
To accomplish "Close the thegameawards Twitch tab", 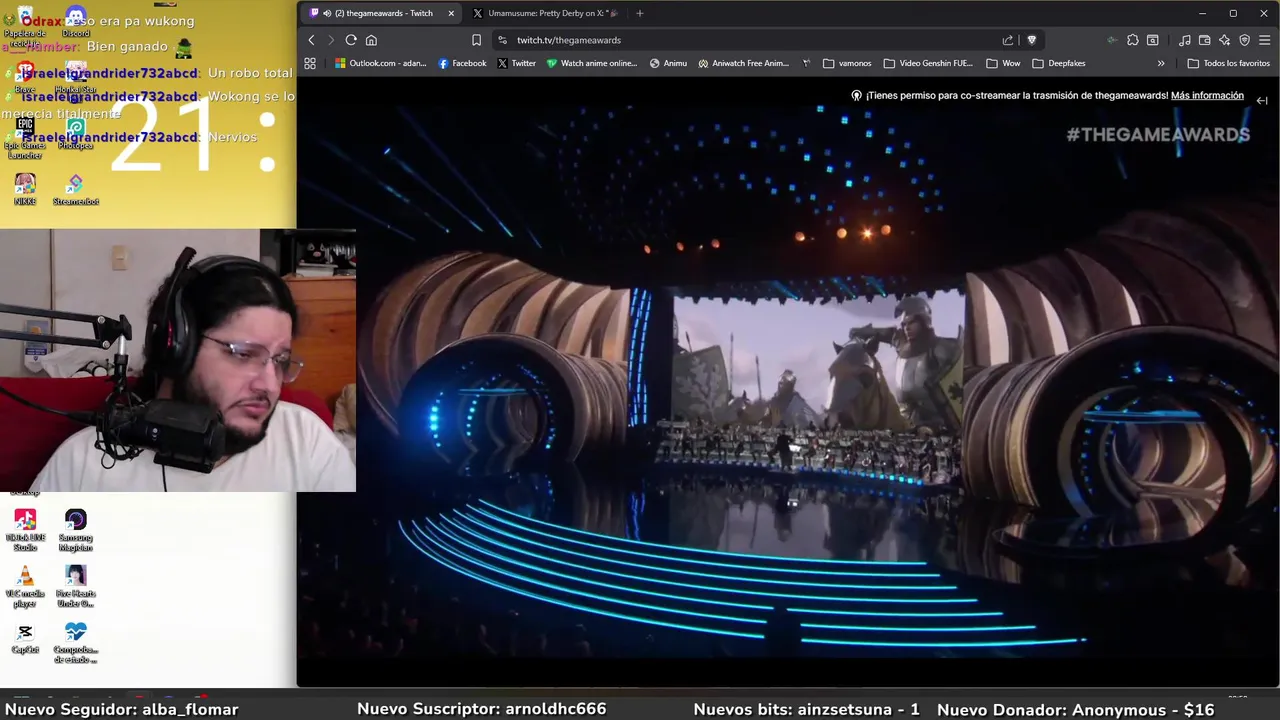I will (451, 13).
